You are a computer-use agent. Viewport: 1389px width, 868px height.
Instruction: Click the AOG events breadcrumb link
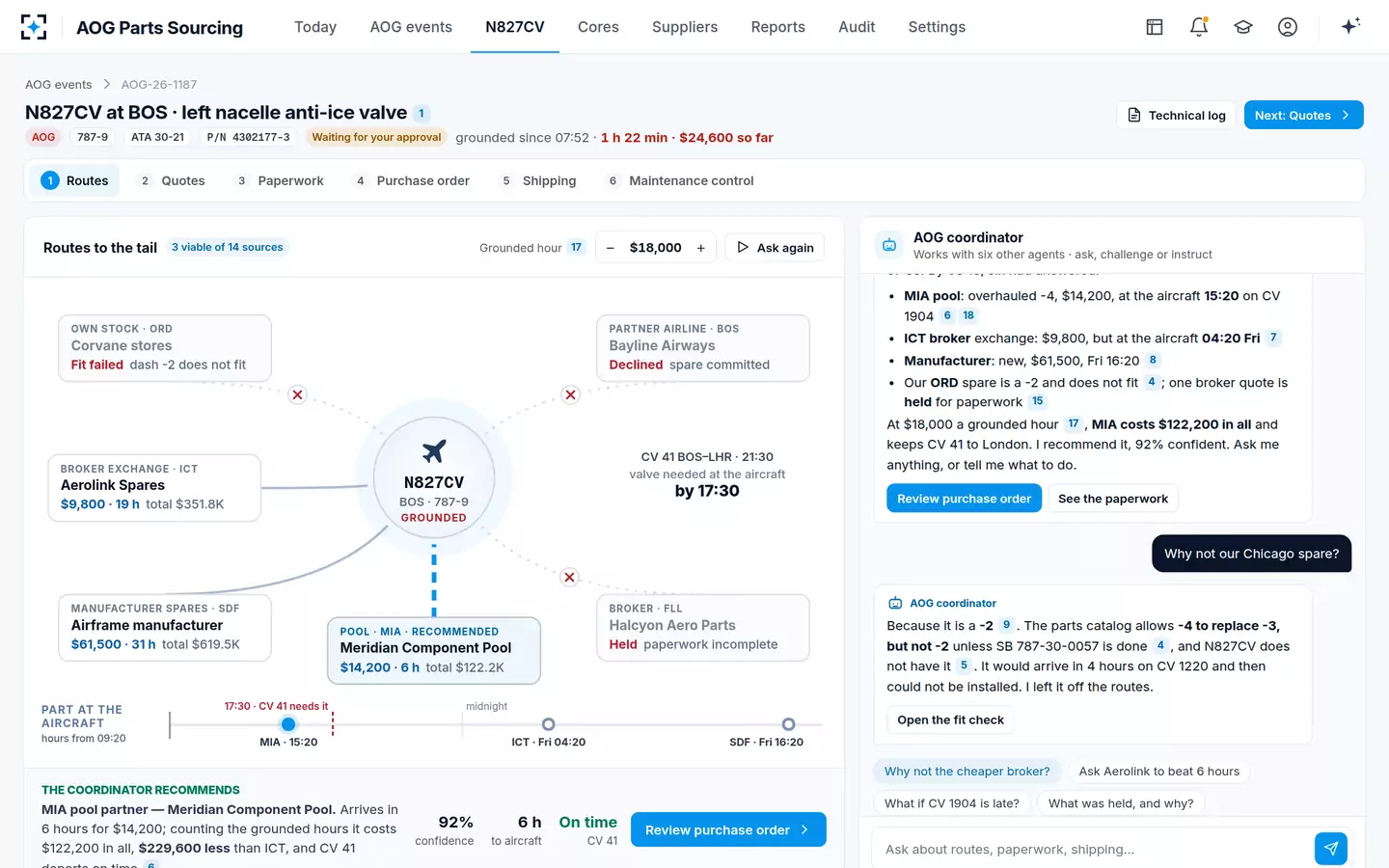coord(59,85)
